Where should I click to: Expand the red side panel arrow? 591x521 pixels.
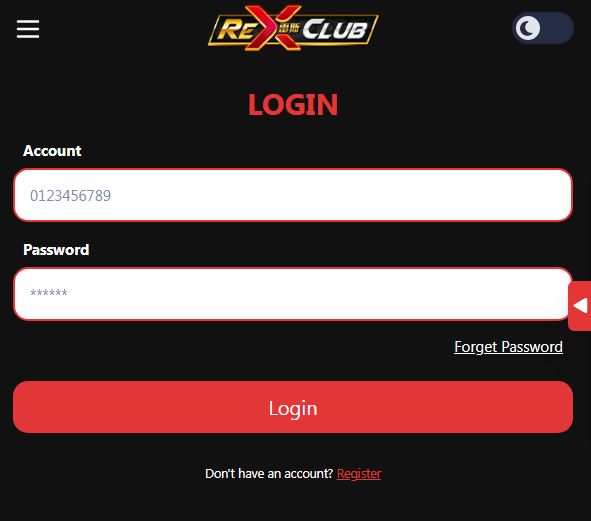coord(580,306)
